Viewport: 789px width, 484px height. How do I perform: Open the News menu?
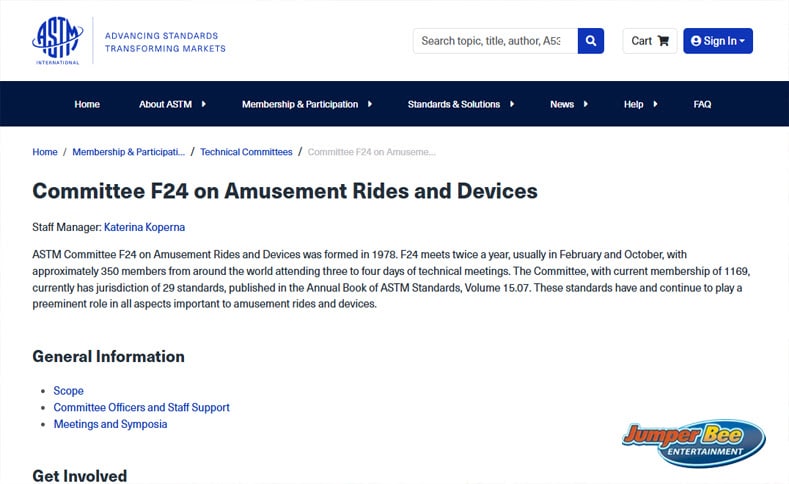pos(568,104)
